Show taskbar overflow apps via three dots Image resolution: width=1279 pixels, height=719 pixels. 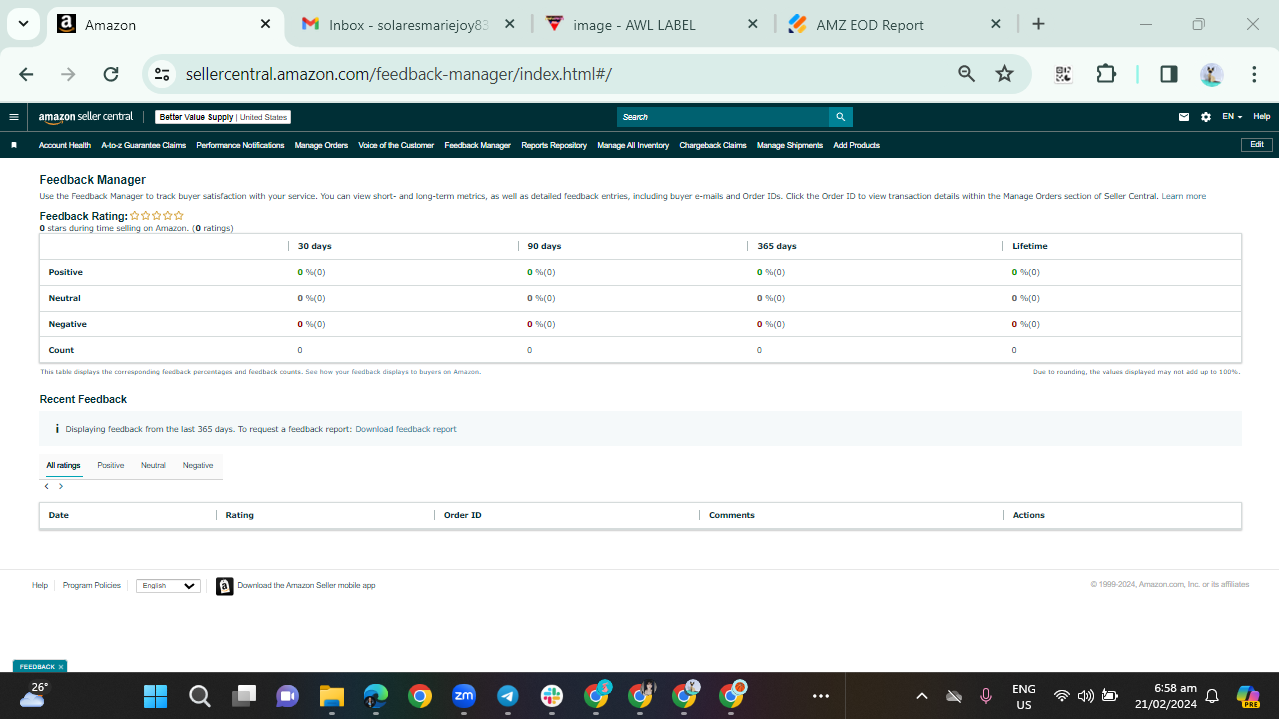(821, 696)
